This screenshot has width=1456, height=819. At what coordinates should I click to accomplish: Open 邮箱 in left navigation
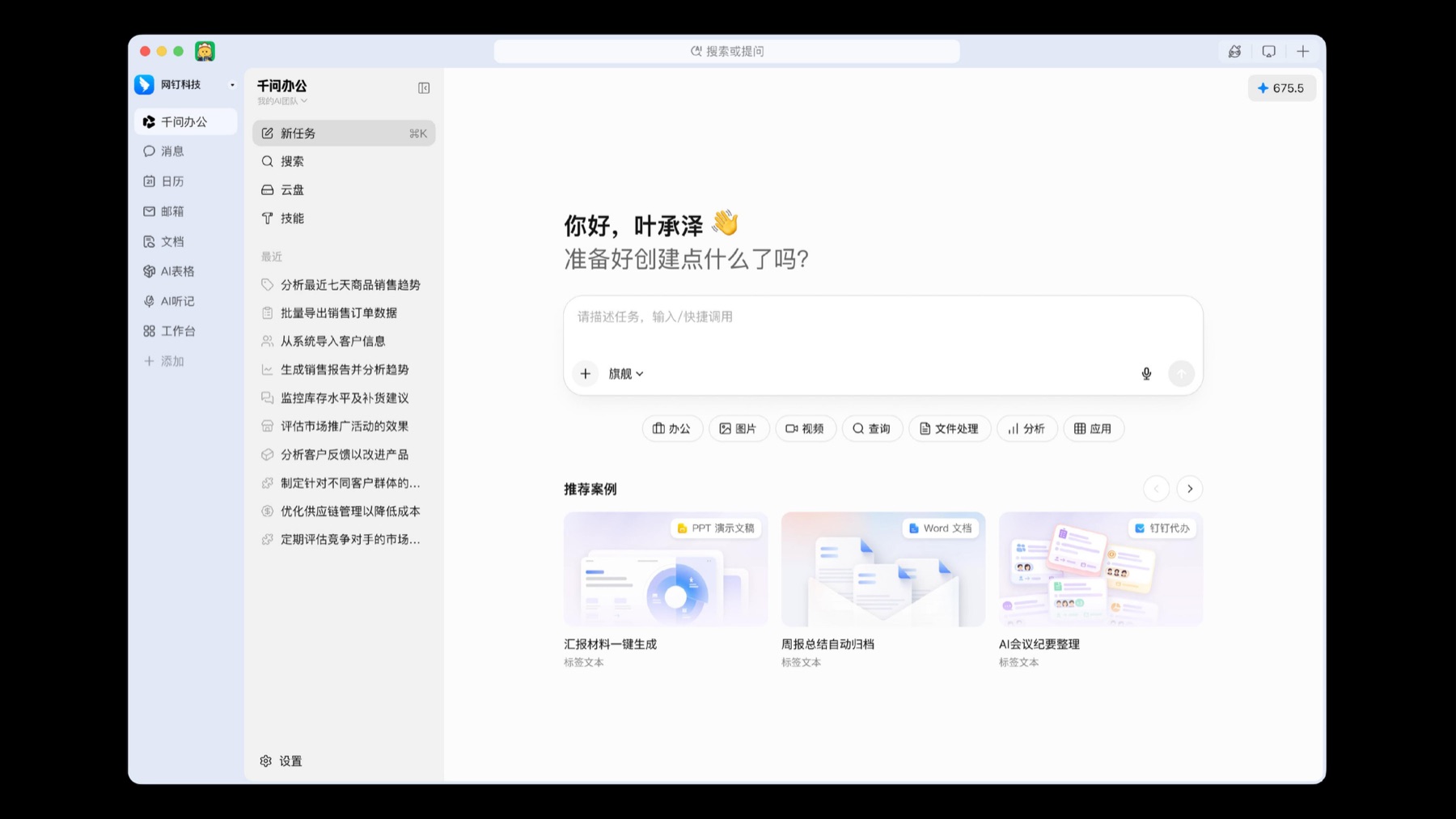(x=185, y=211)
